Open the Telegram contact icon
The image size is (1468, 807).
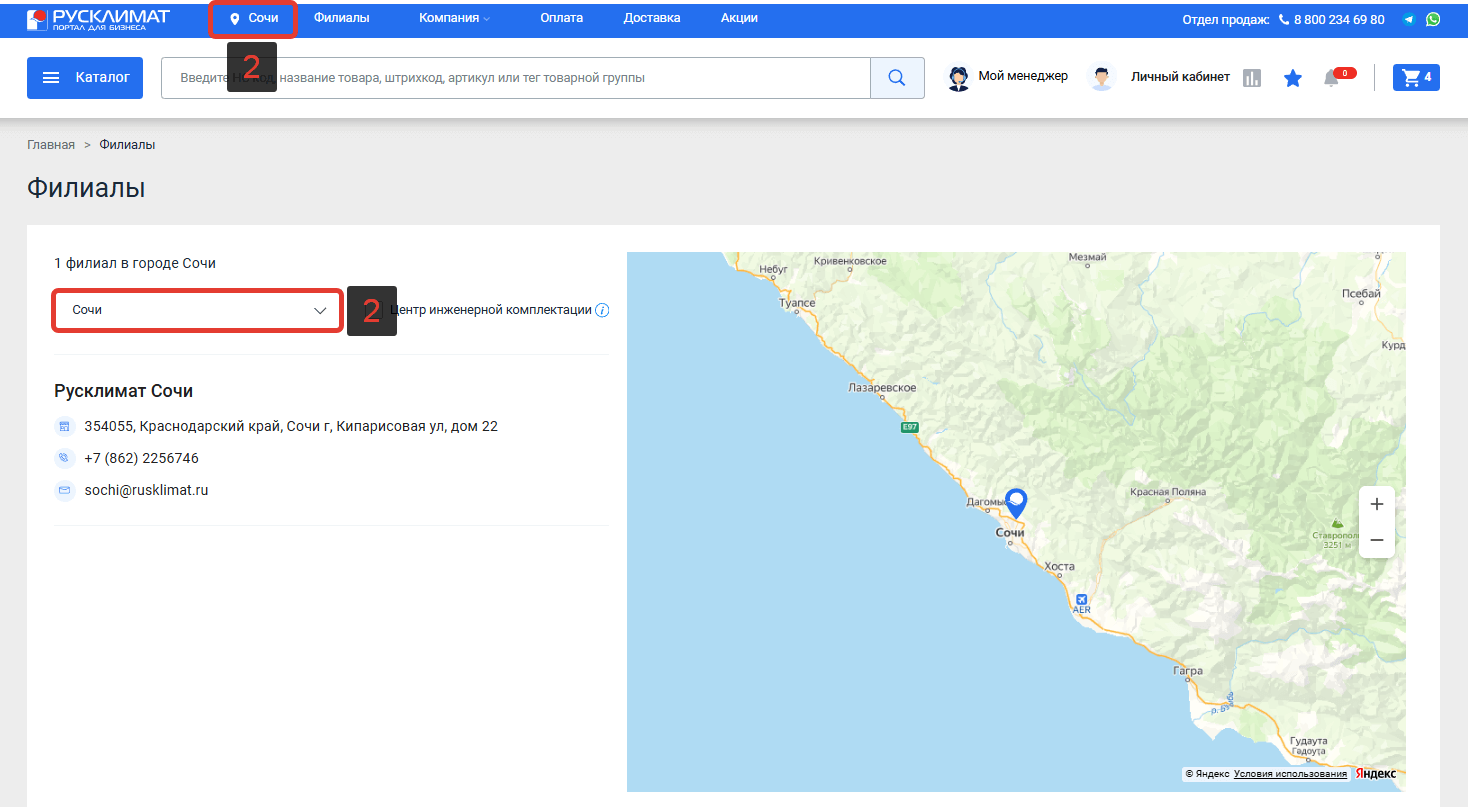point(1409,19)
